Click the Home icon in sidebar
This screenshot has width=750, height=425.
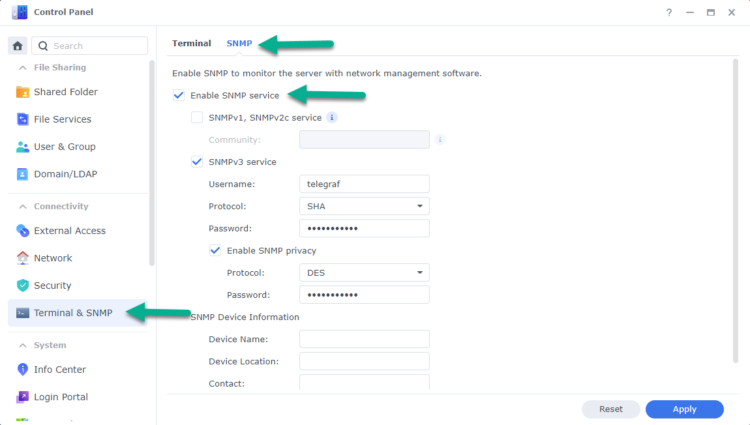point(17,46)
